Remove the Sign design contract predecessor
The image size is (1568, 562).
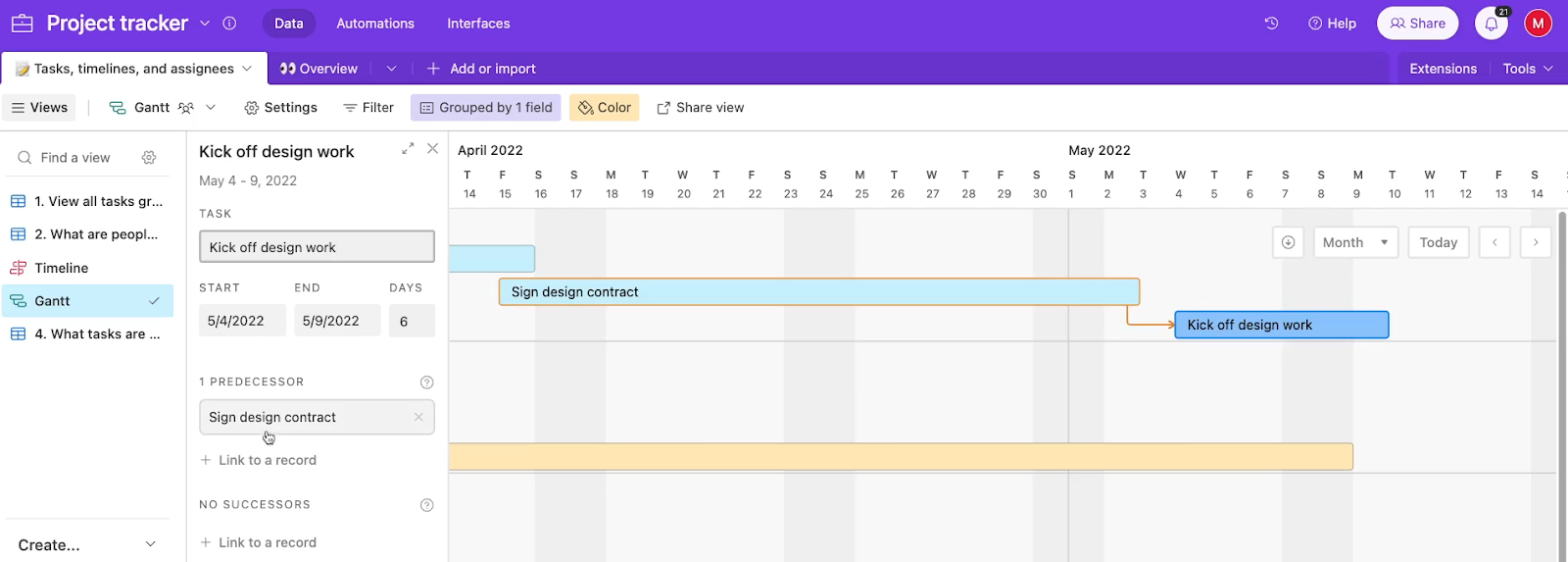[418, 417]
